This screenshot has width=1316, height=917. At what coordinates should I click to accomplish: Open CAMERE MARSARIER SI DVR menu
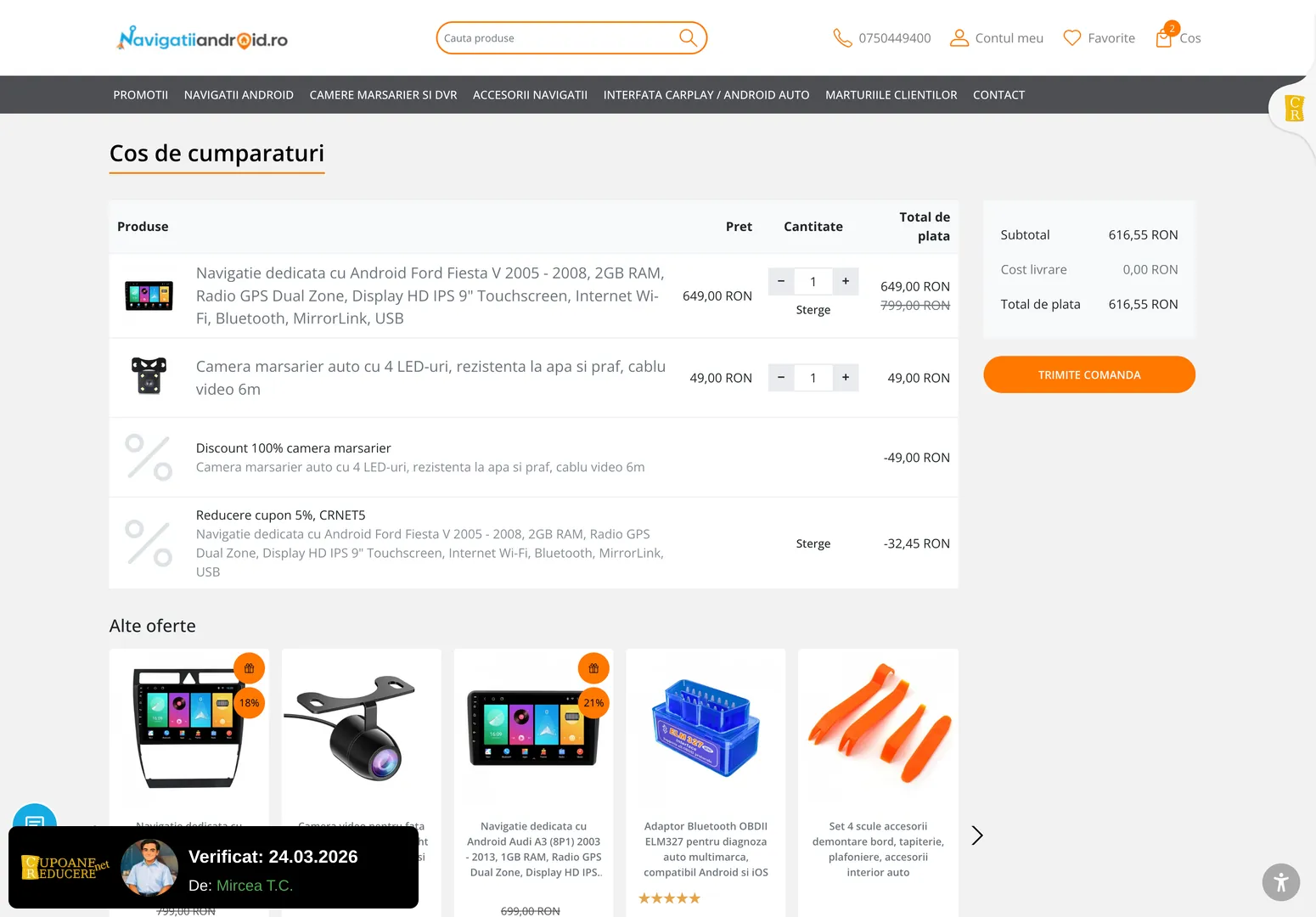tap(383, 95)
